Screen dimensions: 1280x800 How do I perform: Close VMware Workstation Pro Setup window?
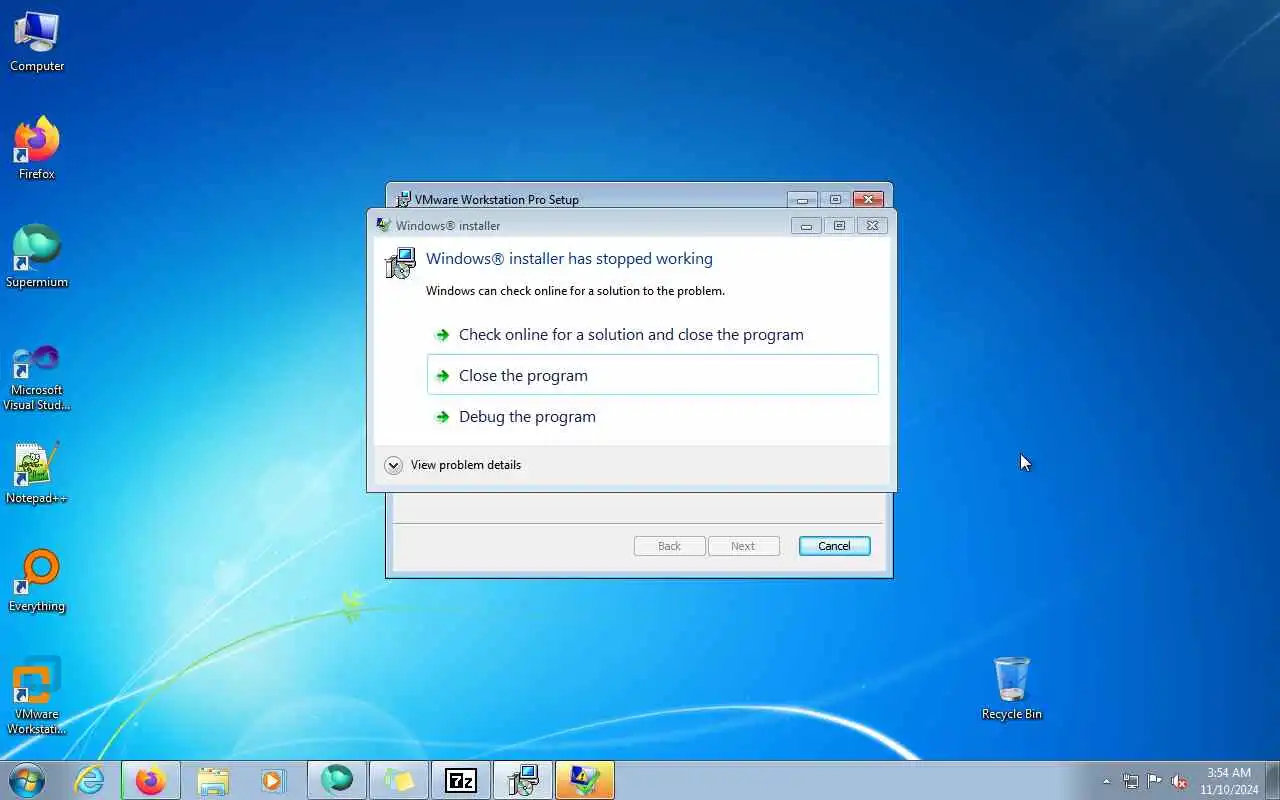point(869,199)
